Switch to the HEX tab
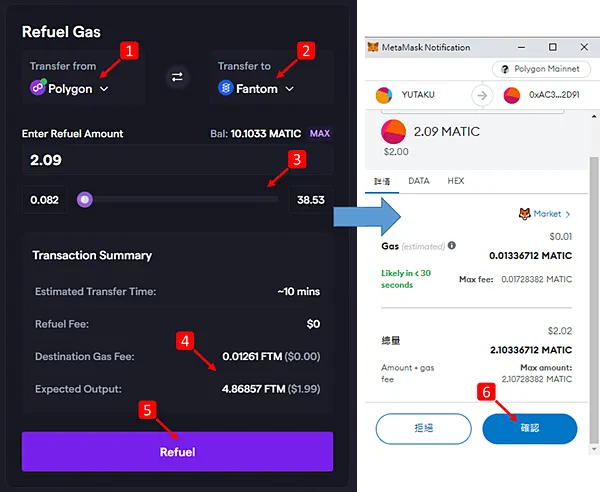 456,181
